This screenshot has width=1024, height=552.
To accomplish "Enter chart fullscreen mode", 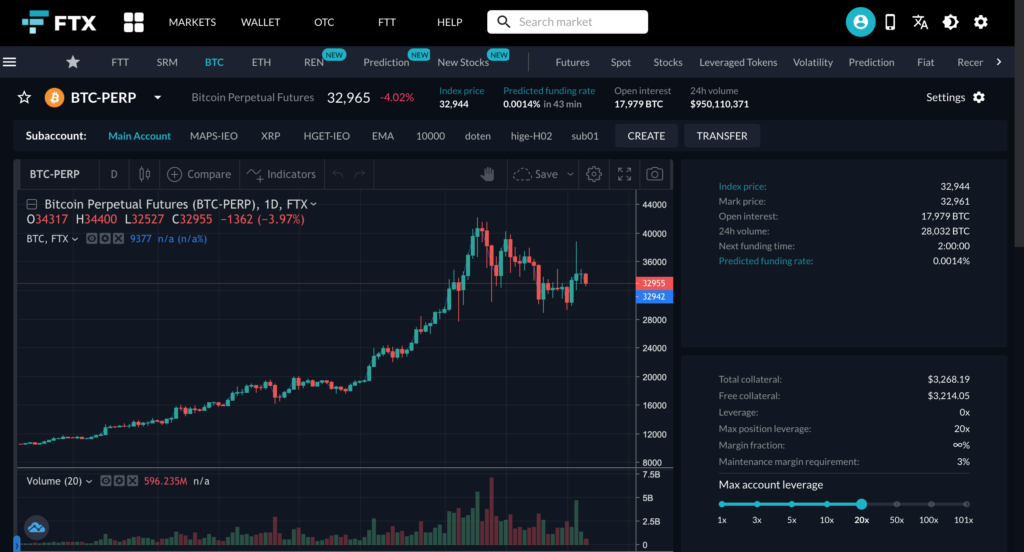I will coord(624,174).
